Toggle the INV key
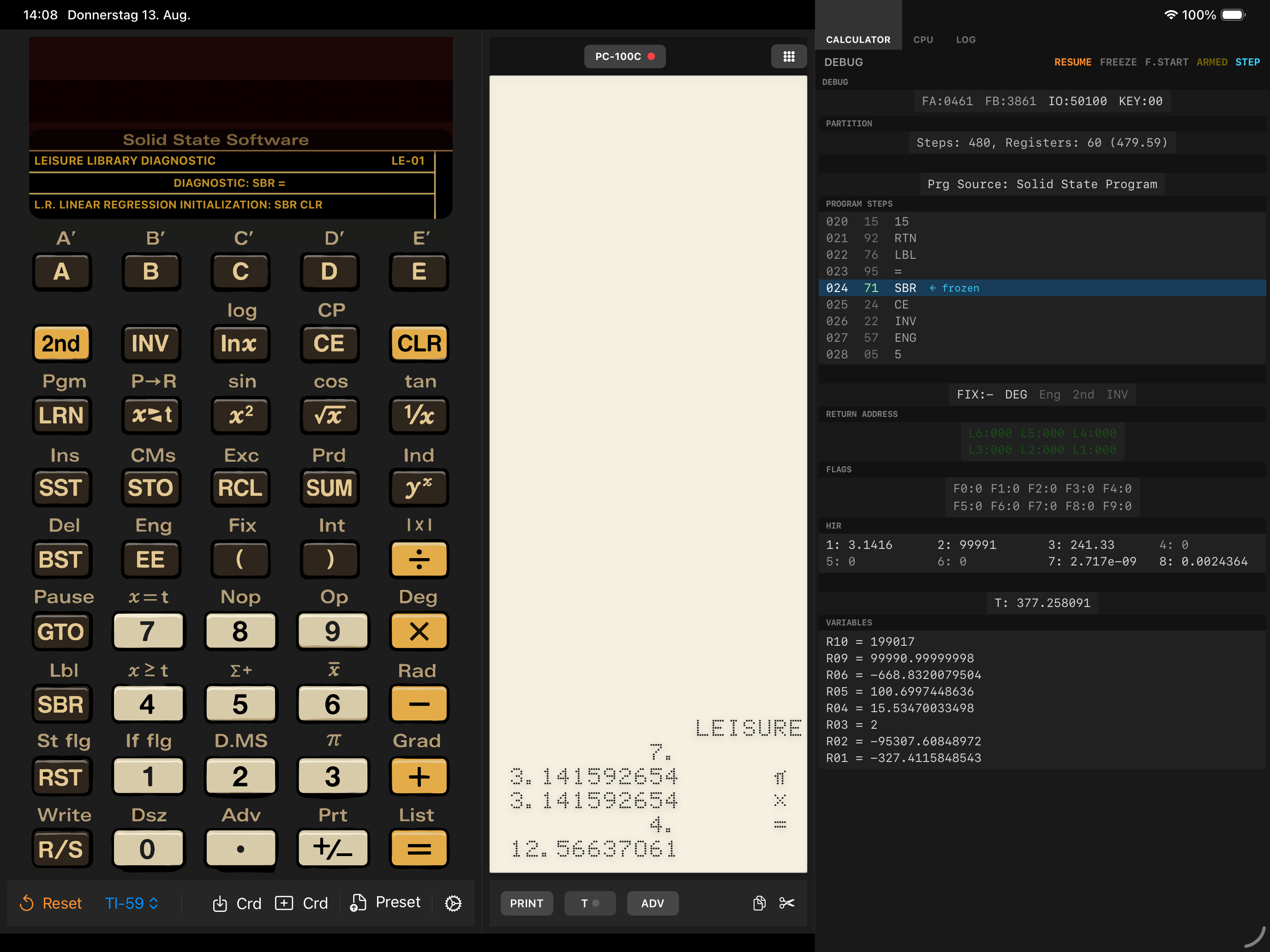This screenshot has width=1270, height=952. [x=151, y=343]
